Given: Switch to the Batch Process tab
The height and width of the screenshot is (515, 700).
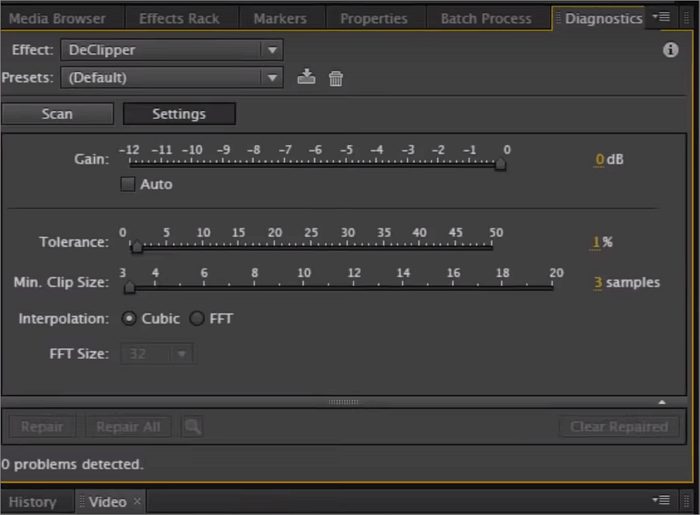Looking at the screenshot, I should click(x=488, y=19).
